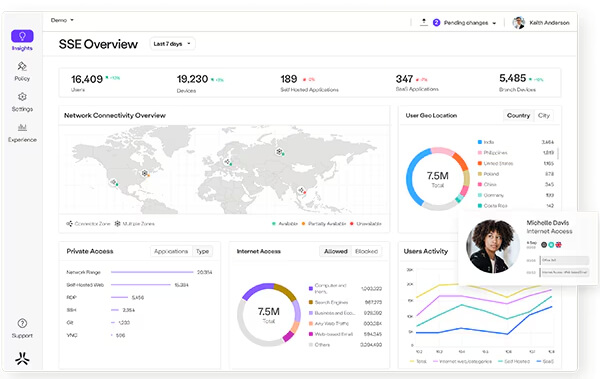Select the connector marker over Europe
600x379 pixels.
228,162
